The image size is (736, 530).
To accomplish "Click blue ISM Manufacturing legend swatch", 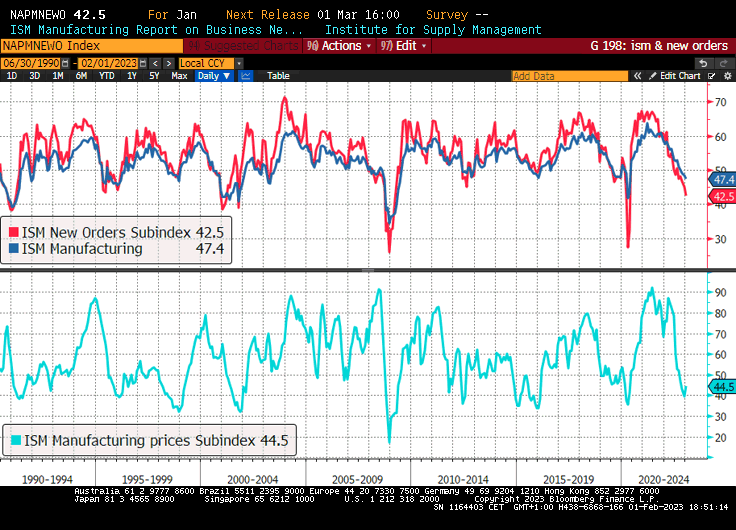I will pyautogui.click(x=14, y=248).
